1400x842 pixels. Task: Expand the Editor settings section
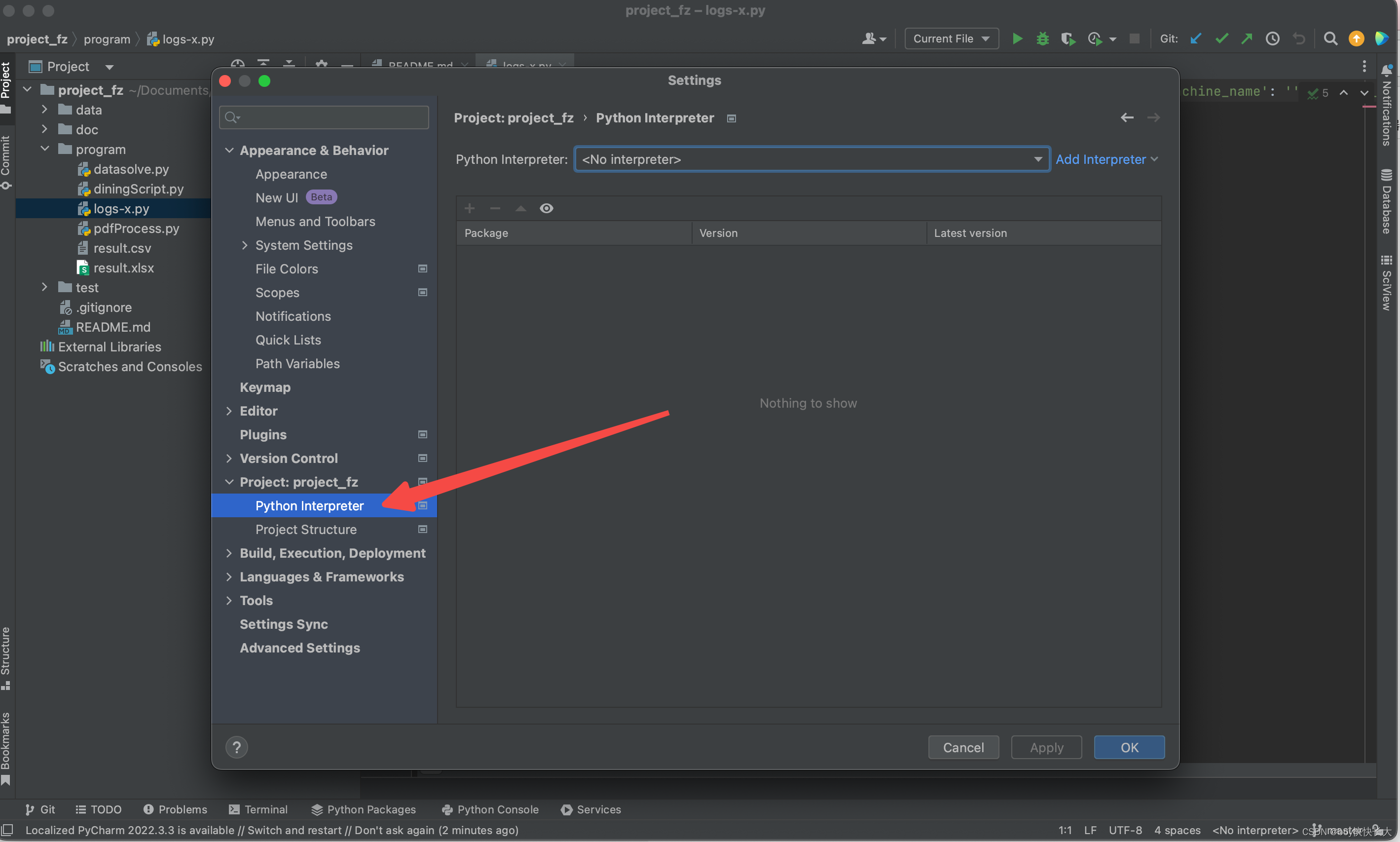229,411
